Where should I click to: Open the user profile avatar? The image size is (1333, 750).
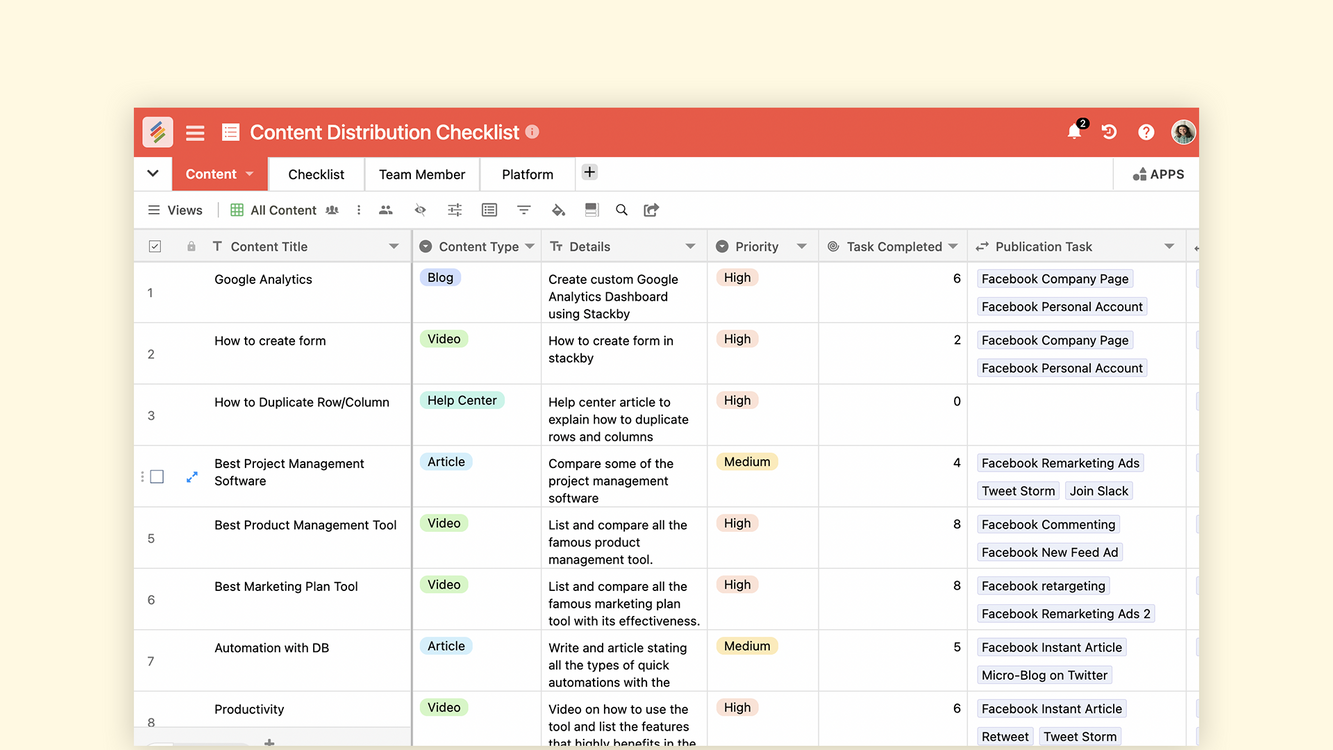point(1183,132)
